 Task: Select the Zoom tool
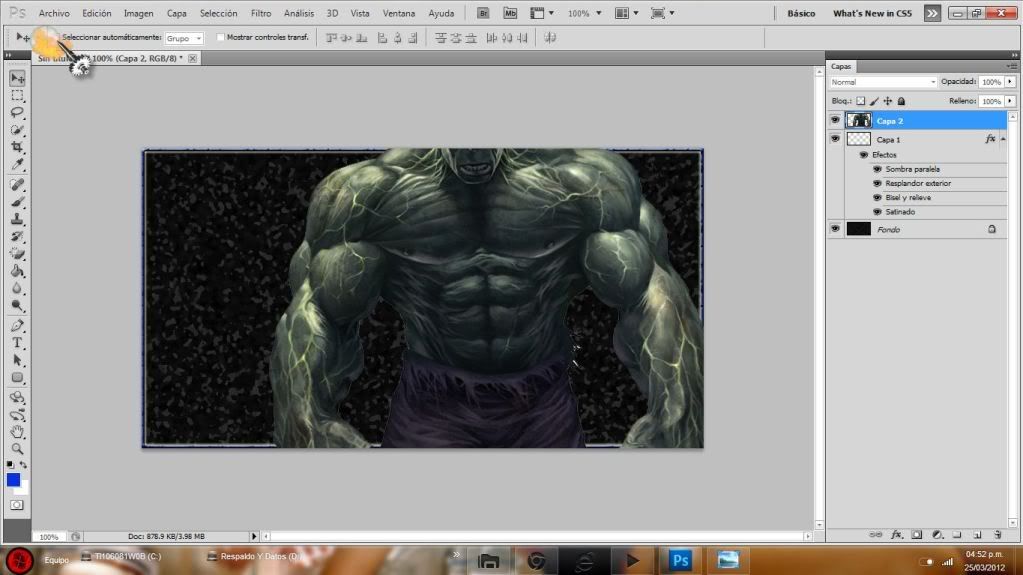click(x=18, y=448)
